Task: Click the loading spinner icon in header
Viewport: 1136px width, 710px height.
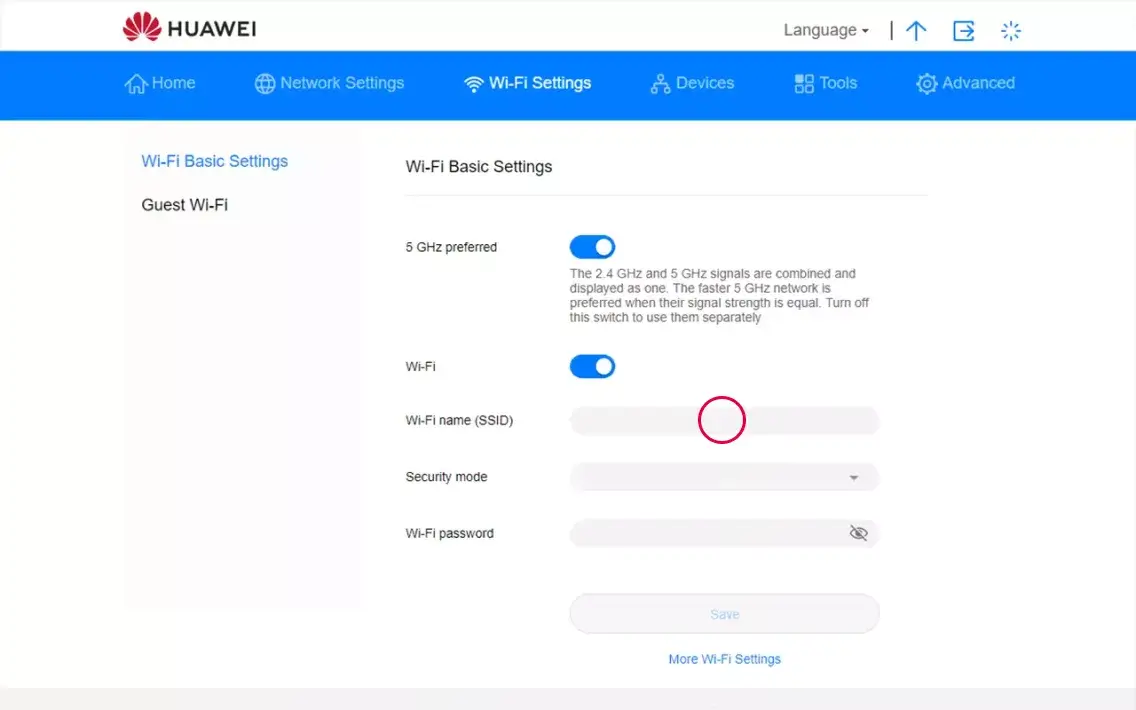Action: pos(1011,31)
